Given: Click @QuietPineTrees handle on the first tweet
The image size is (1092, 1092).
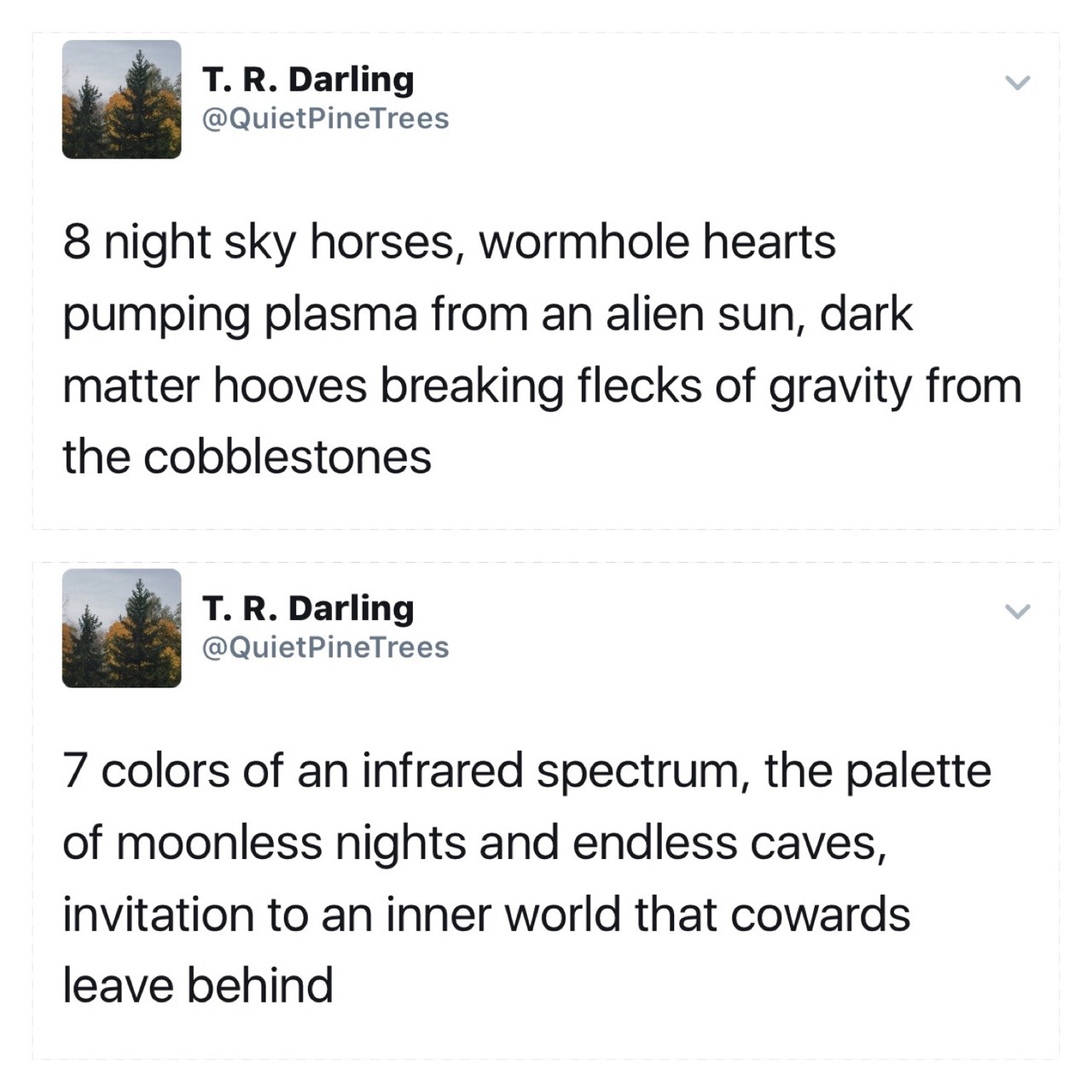Looking at the screenshot, I should tap(324, 119).
